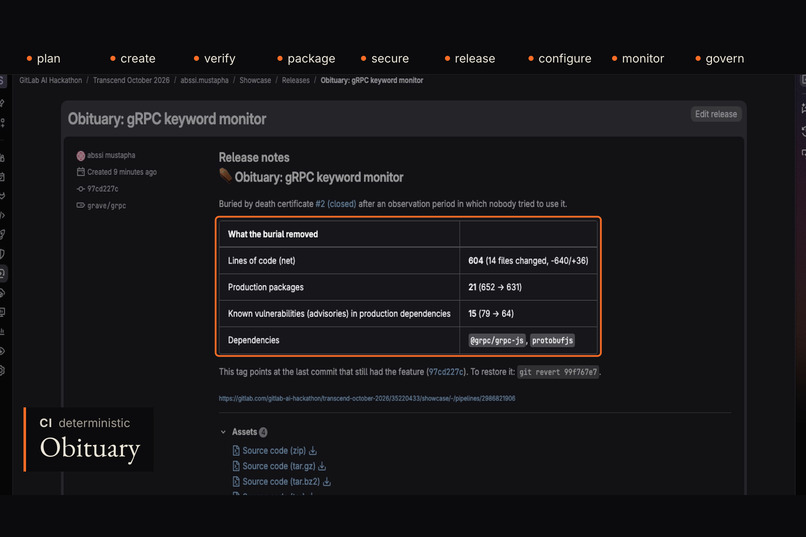Screen dimensions: 806x537
Task: Click download icon after Source code (zip)
Action: (x=313, y=451)
